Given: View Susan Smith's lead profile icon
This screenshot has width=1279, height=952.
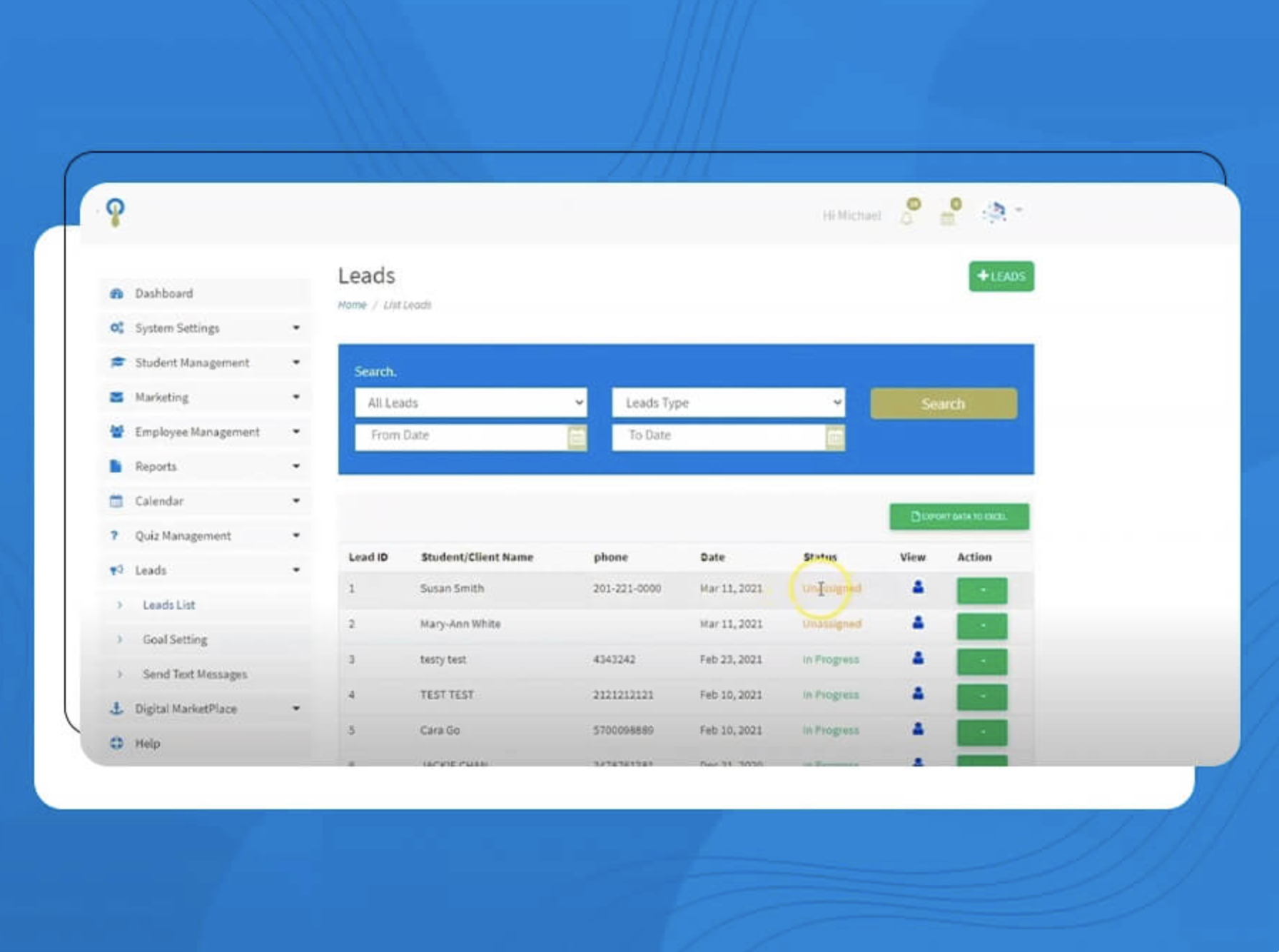Looking at the screenshot, I should click(918, 587).
